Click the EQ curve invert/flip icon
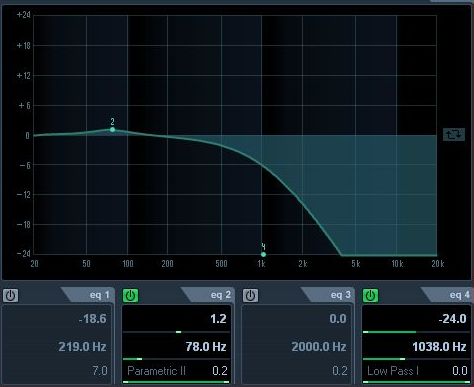 click(454, 135)
